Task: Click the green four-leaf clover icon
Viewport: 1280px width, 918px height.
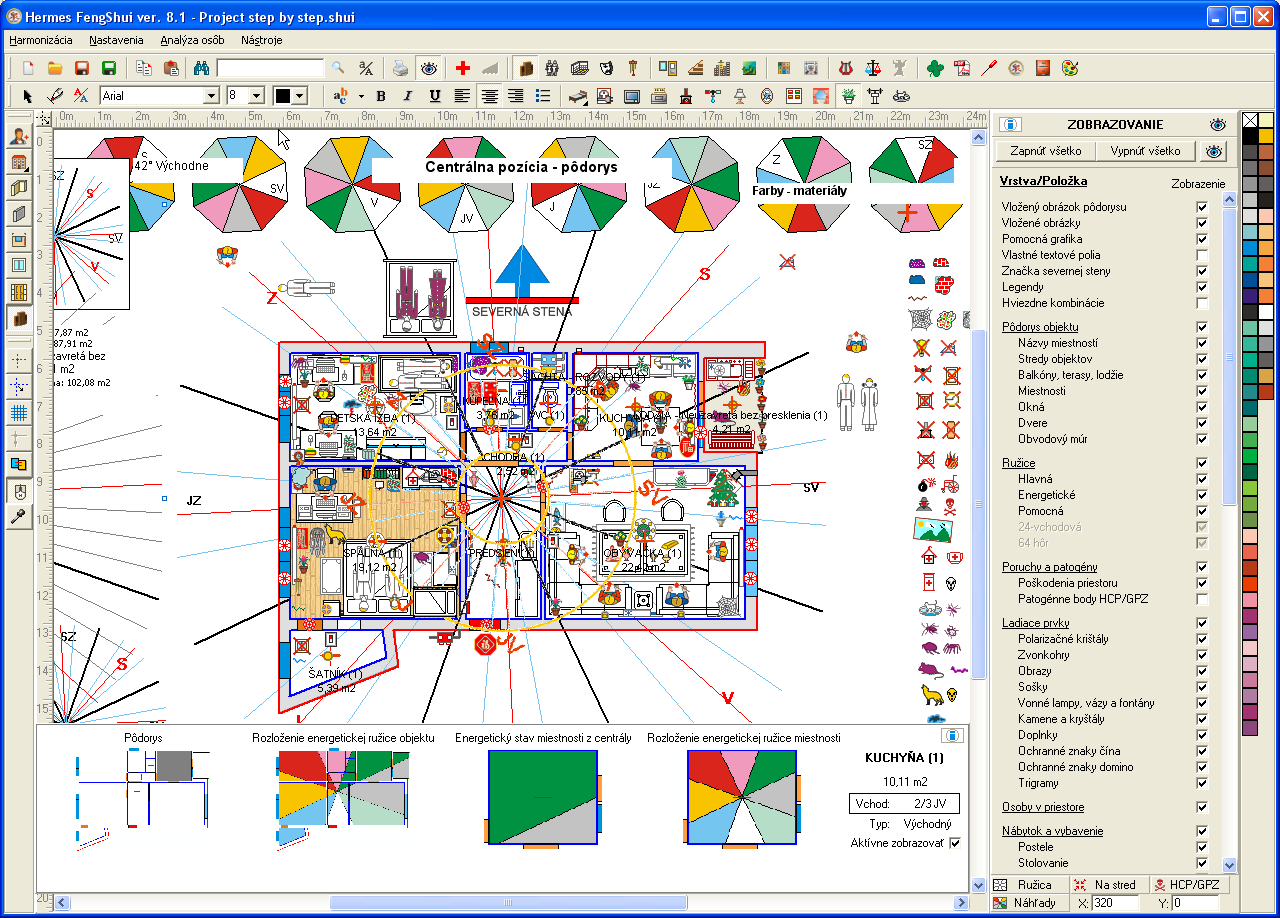Action: 934,68
